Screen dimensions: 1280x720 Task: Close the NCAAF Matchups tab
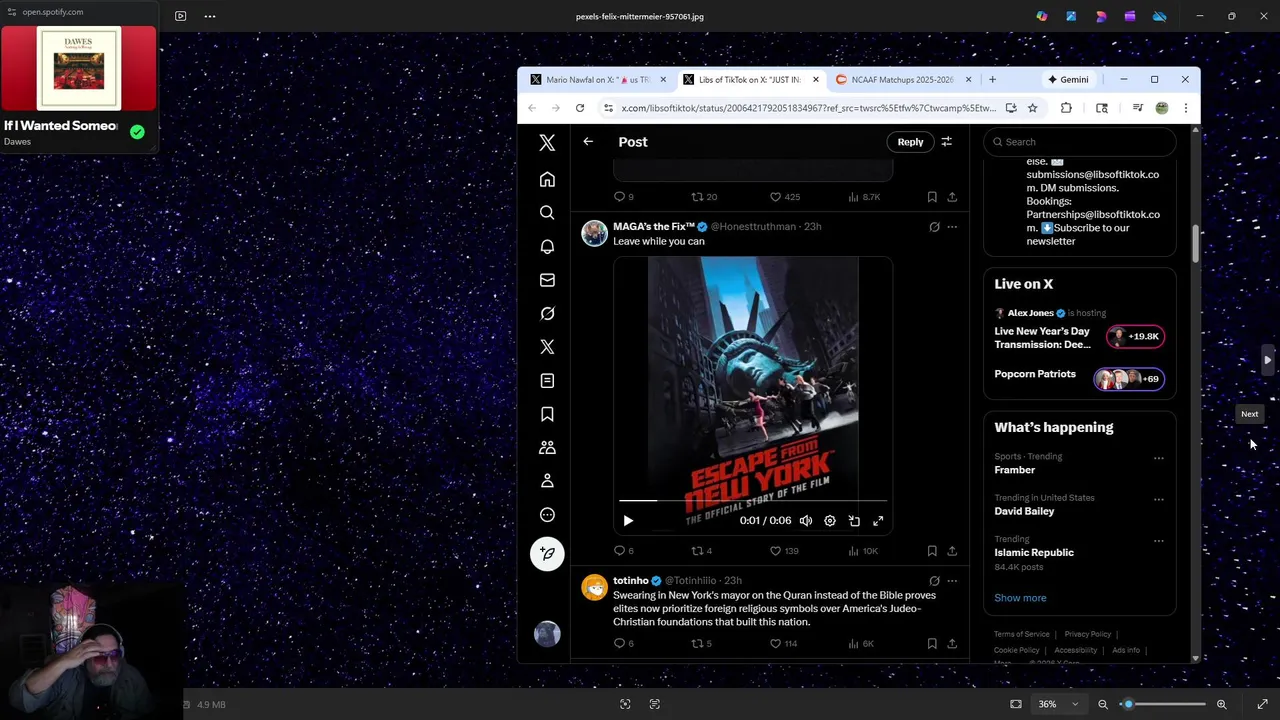[x=967, y=80]
